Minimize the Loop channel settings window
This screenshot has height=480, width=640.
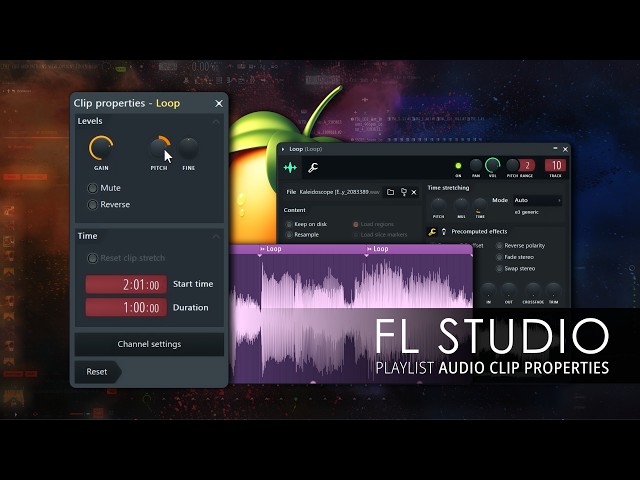(555, 149)
